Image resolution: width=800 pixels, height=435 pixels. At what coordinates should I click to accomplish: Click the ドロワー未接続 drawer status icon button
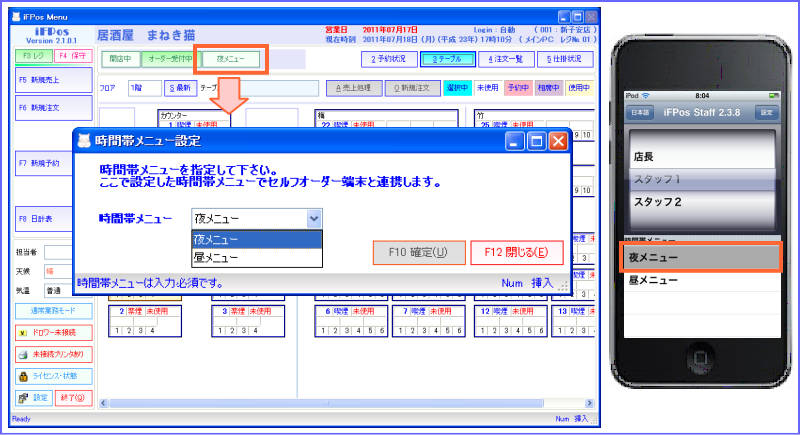[x=53, y=332]
